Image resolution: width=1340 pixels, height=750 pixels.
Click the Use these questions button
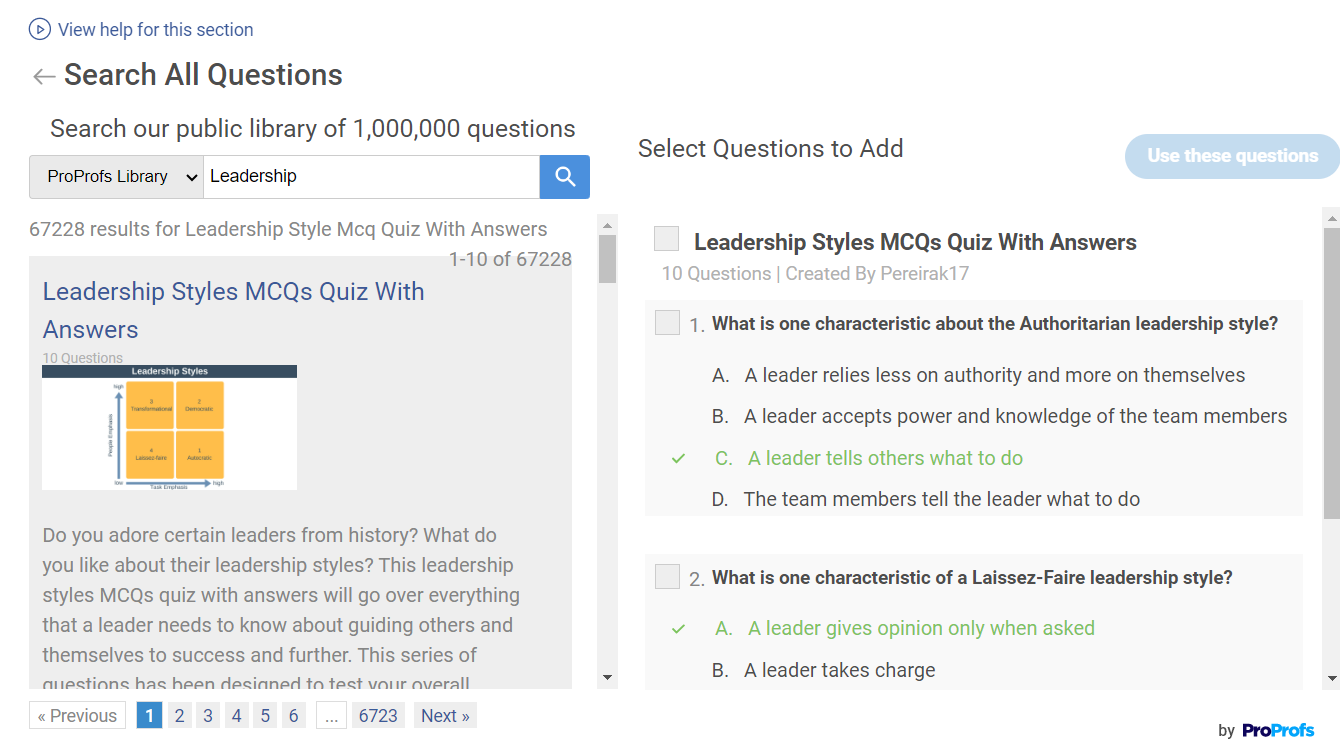pyautogui.click(x=1232, y=156)
